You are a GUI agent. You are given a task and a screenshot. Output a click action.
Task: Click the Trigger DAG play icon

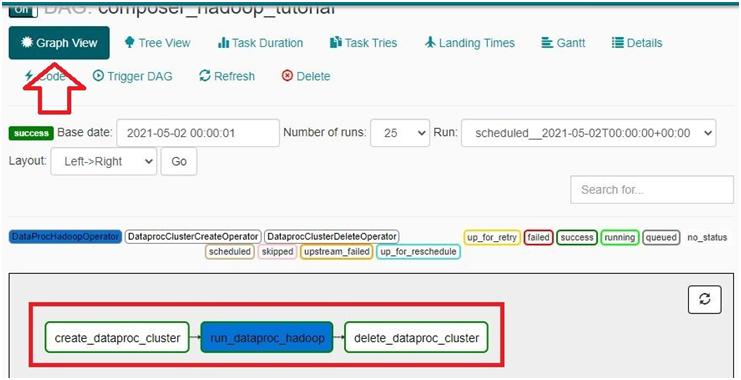[x=98, y=76]
